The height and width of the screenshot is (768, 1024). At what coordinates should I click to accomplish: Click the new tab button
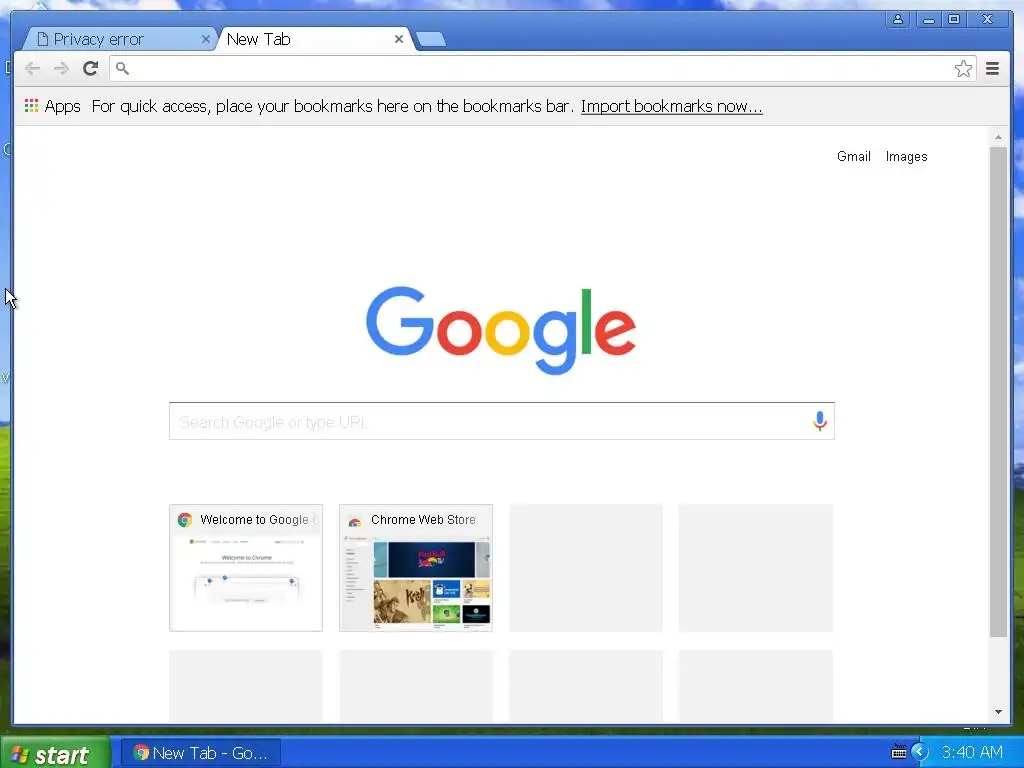[431, 39]
